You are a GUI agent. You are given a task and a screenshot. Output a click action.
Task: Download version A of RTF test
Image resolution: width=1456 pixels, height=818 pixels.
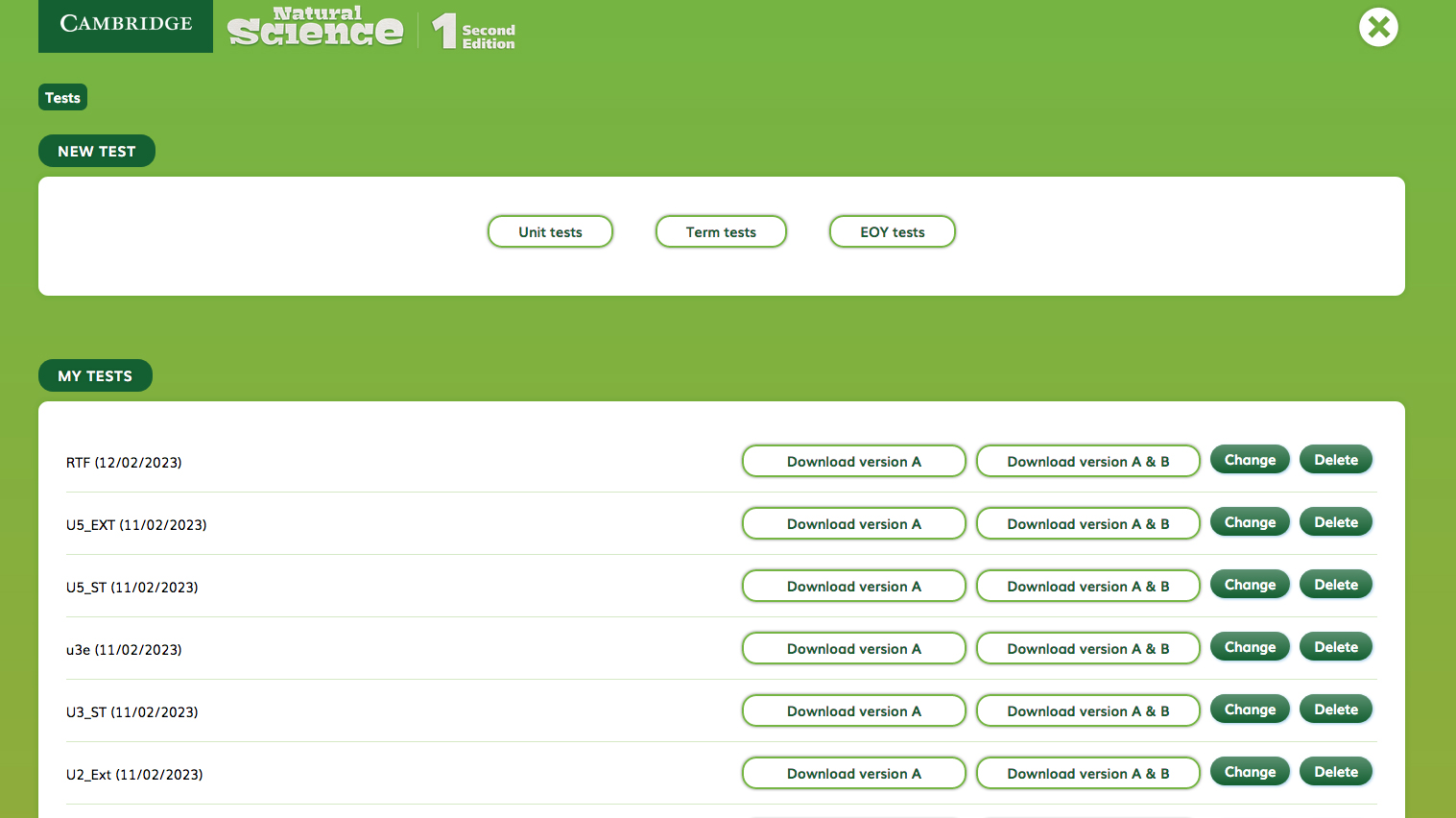(854, 461)
